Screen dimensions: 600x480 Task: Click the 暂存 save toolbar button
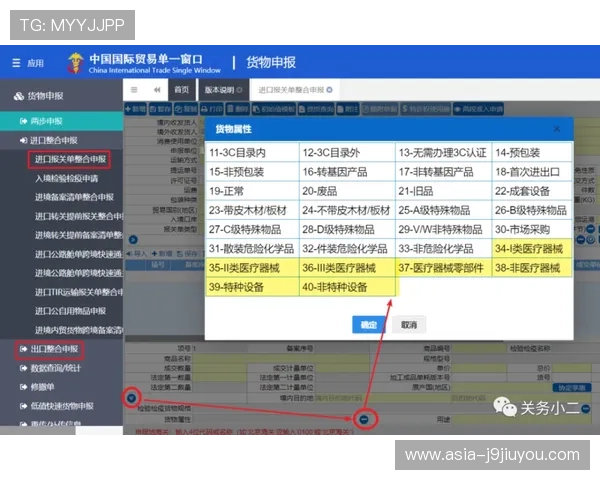(x=160, y=109)
